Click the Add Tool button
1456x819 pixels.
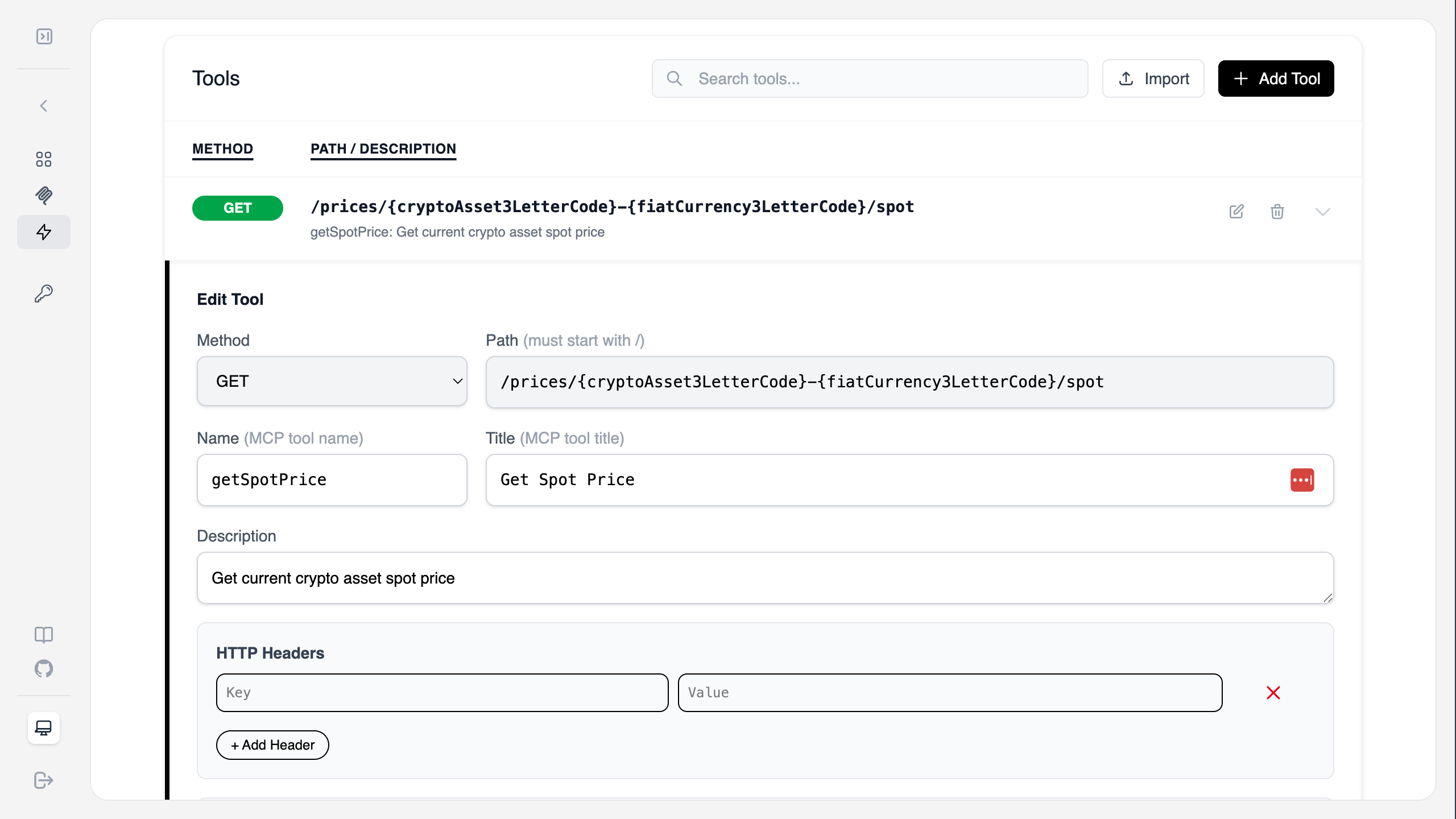[1276, 78]
